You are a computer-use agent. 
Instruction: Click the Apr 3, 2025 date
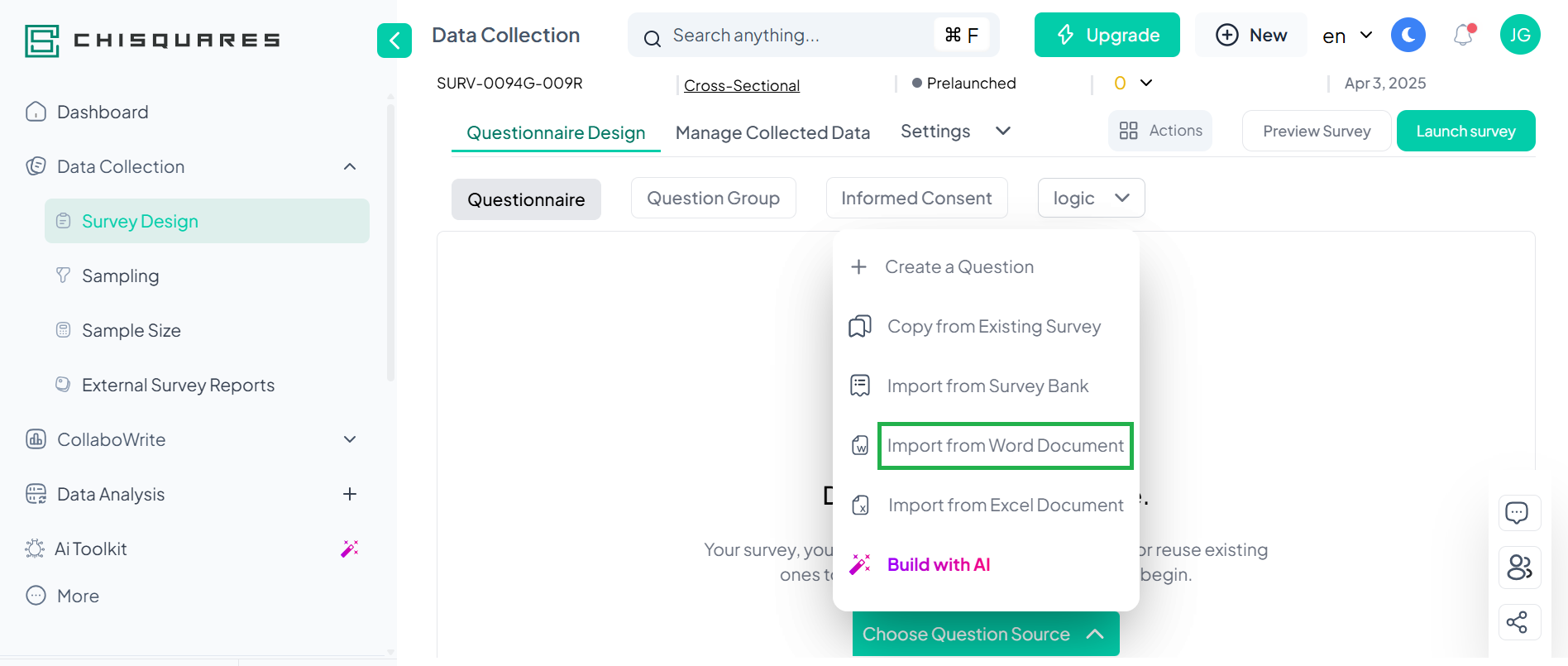(1385, 83)
